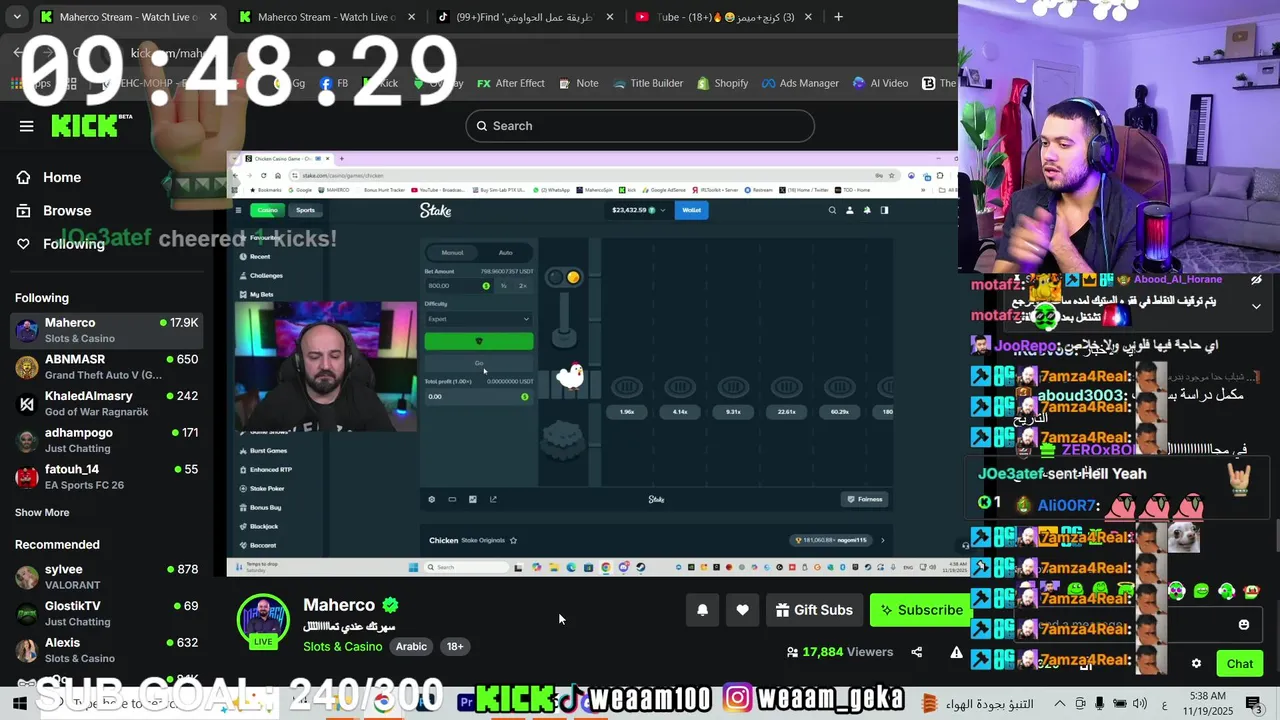Screen dimensions: 1280x720
Task: Open ABNMASR channel in Following list
Action: tap(107, 366)
